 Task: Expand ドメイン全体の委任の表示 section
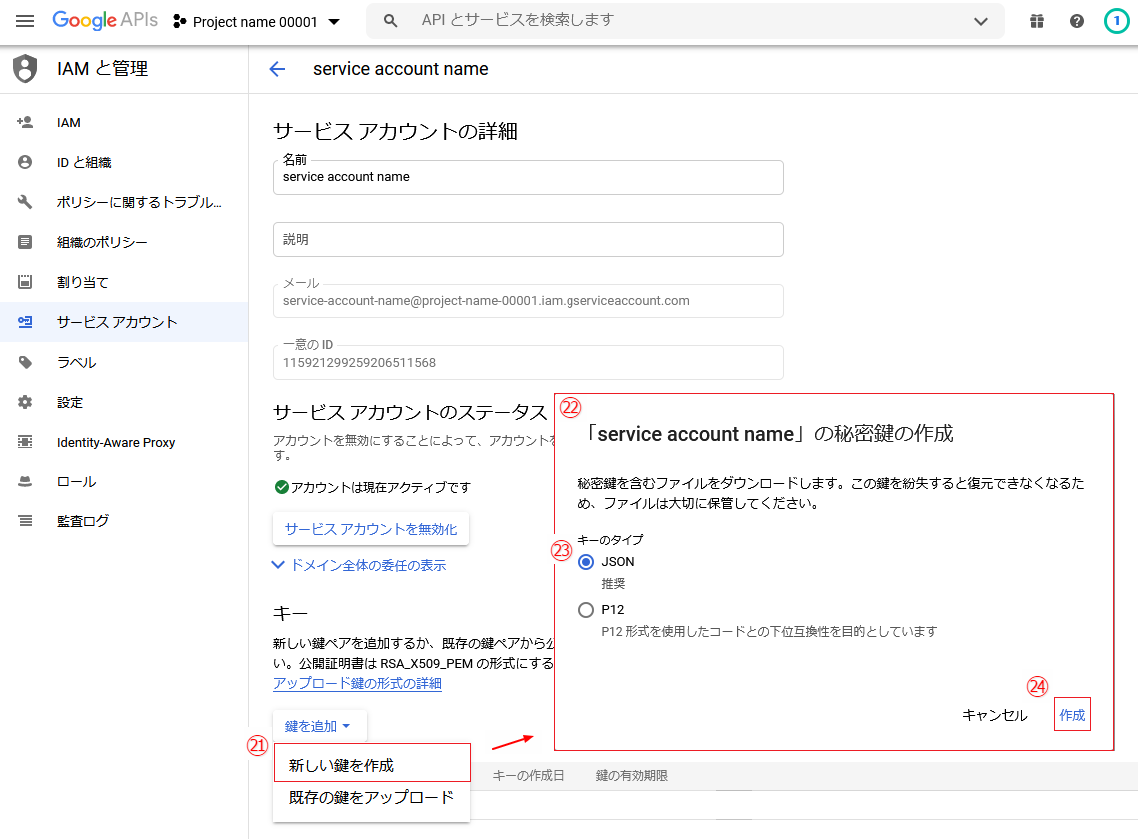360,565
